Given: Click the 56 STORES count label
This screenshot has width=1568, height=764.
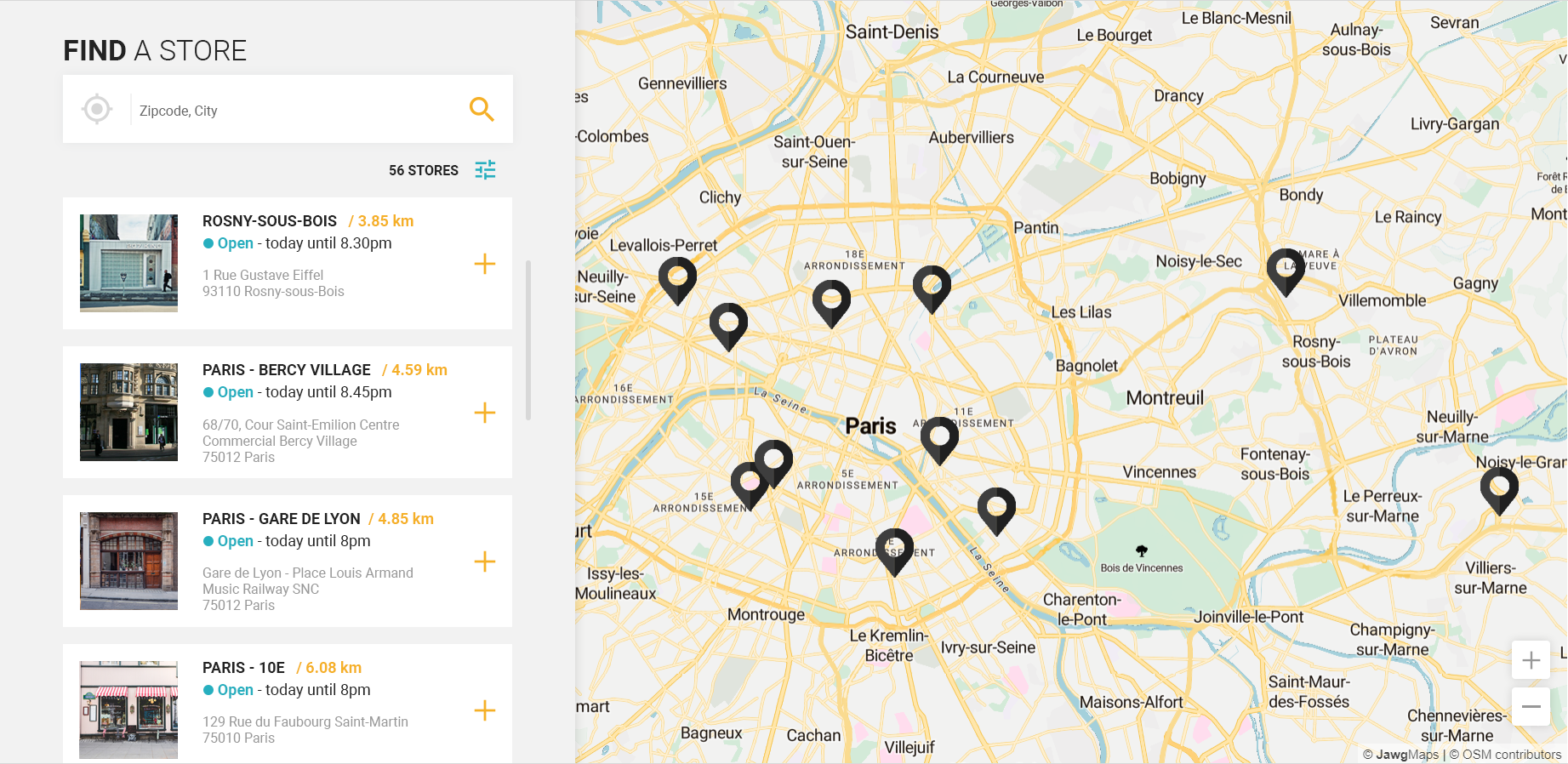Looking at the screenshot, I should [424, 170].
